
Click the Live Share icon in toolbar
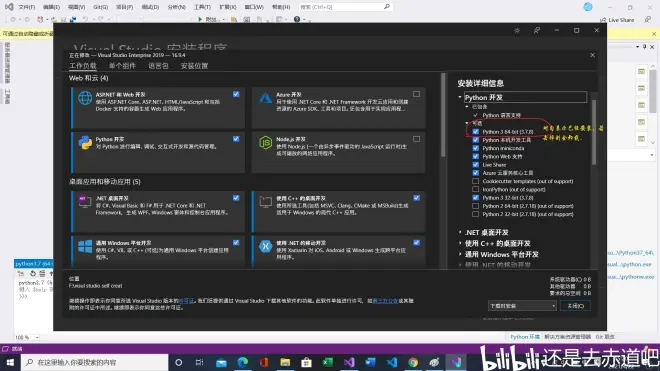[x=603, y=20]
